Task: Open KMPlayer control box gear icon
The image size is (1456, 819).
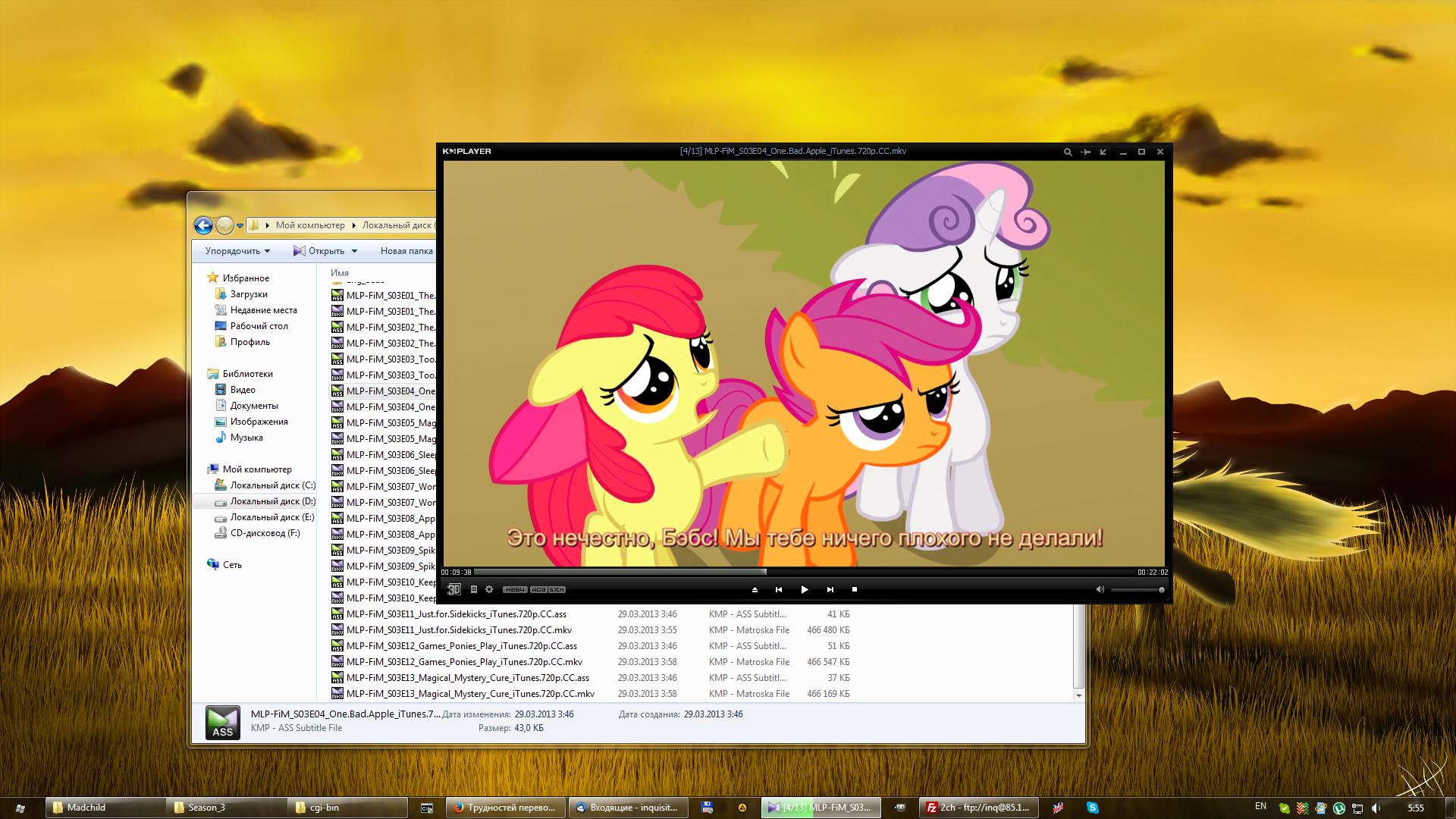Action: coord(489,589)
